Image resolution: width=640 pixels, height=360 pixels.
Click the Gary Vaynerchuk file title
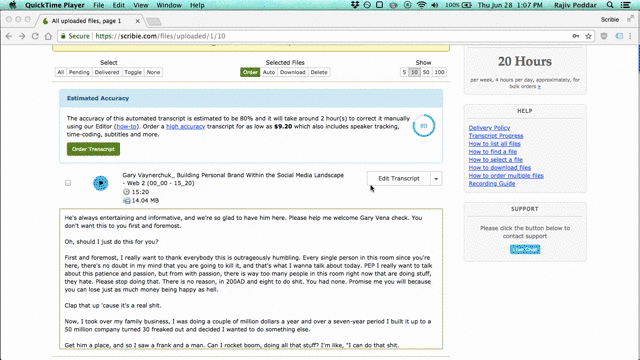[x=233, y=179]
